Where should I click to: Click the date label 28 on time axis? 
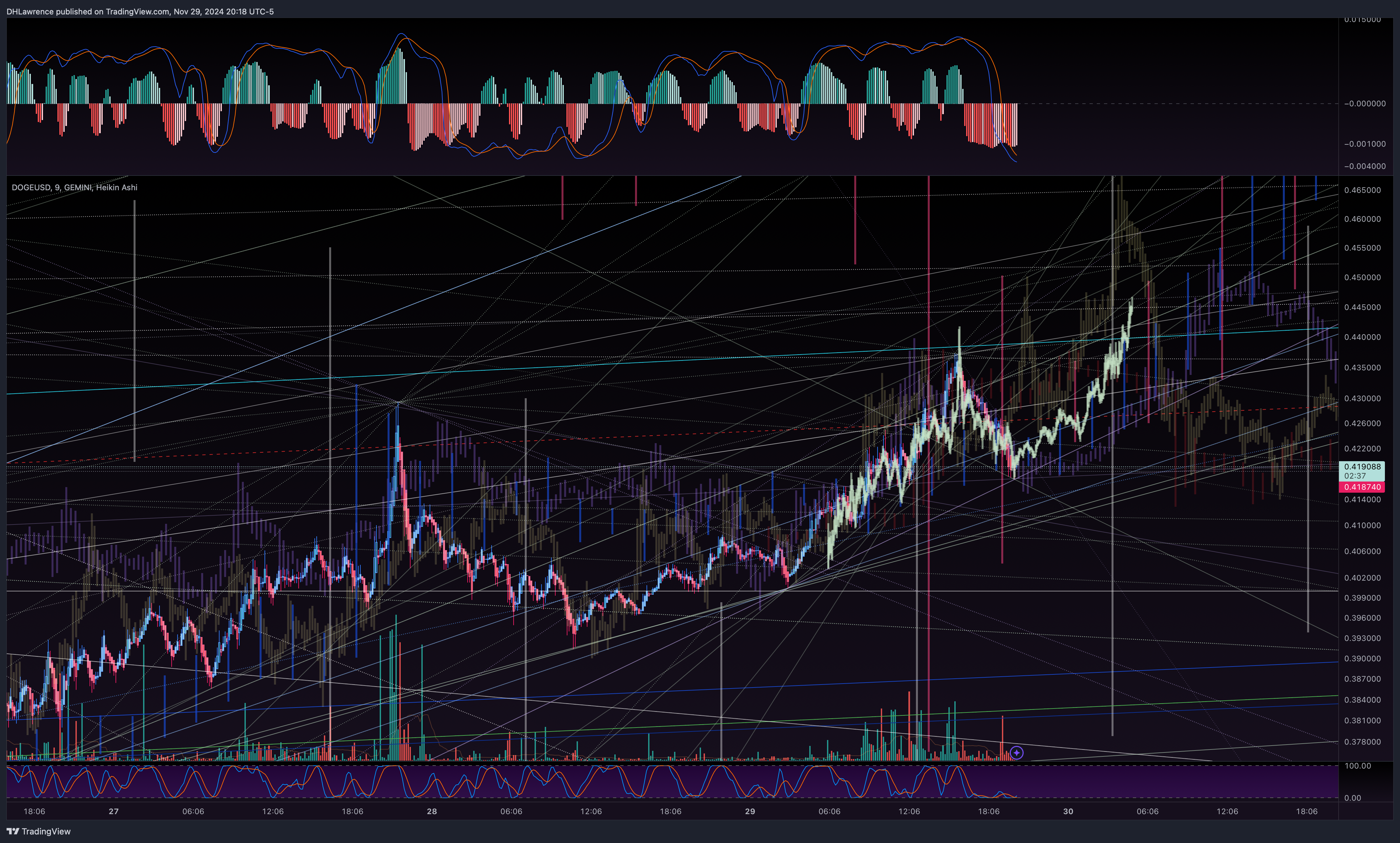pyautogui.click(x=432, y=811)
